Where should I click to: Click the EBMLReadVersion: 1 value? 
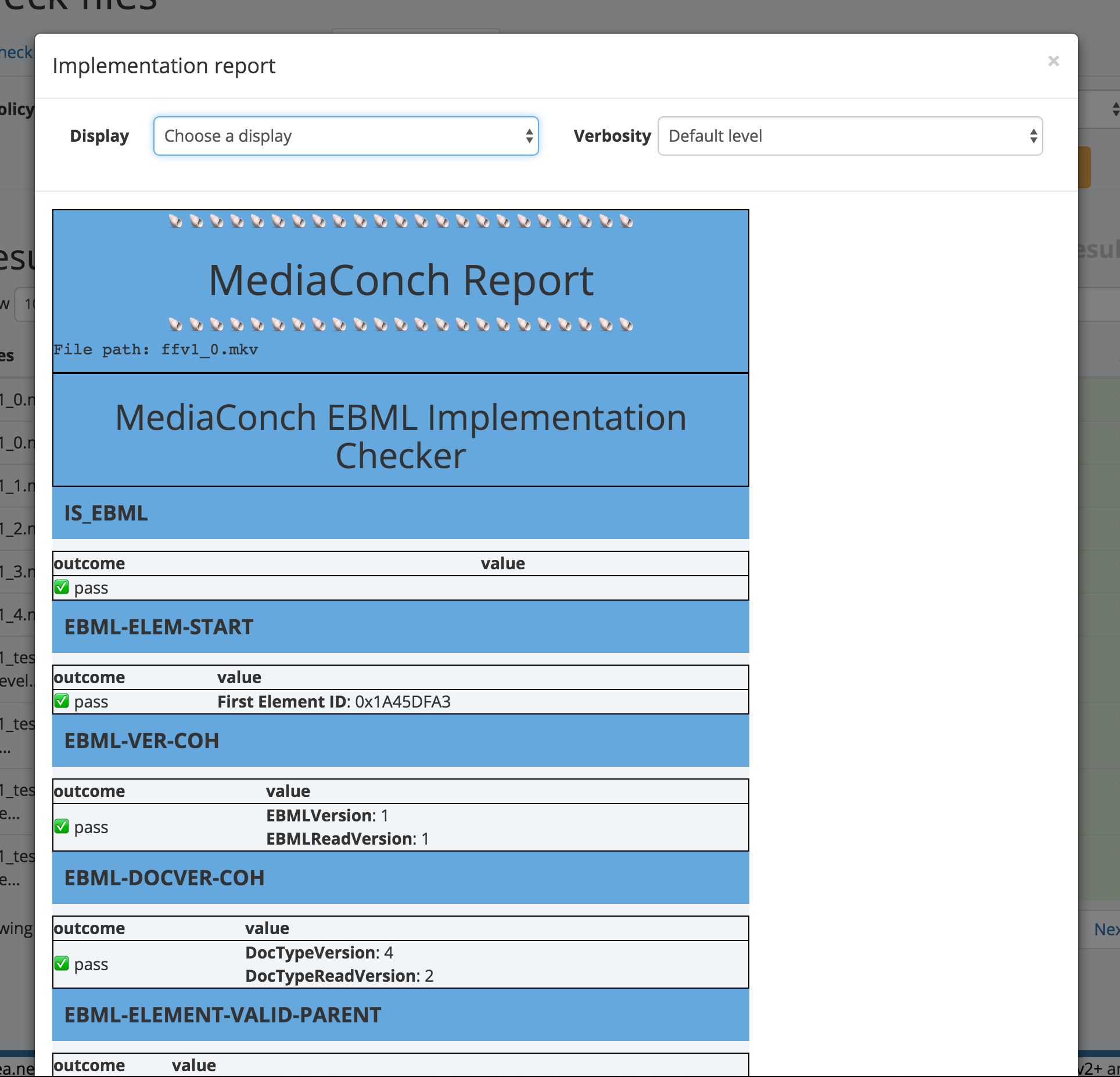347,839
